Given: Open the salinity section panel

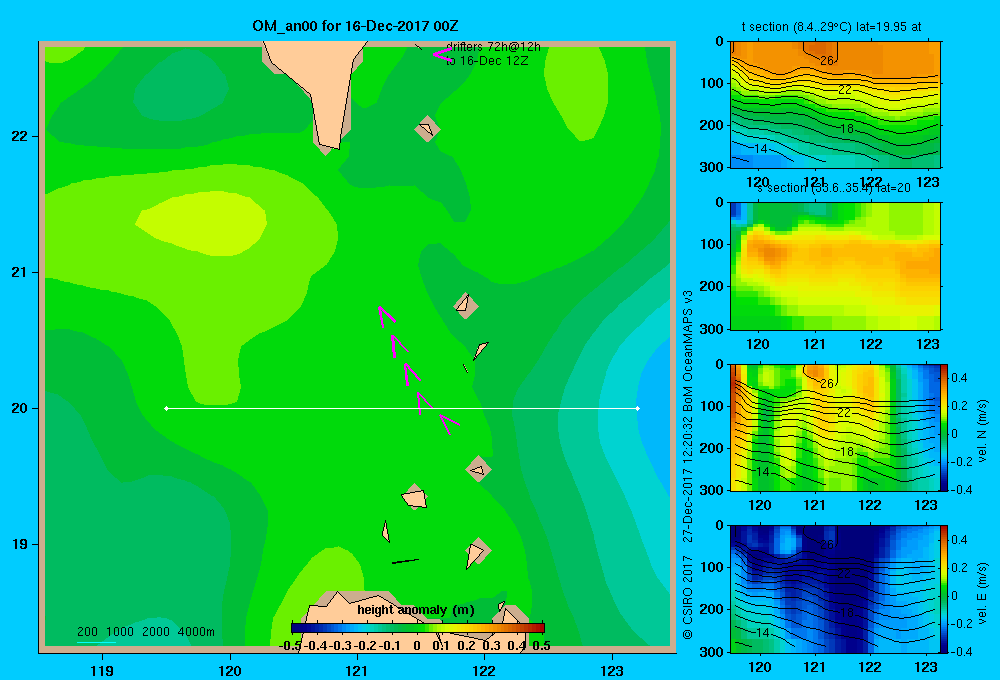Looking at the screenshot, I should tap(835, 266).
